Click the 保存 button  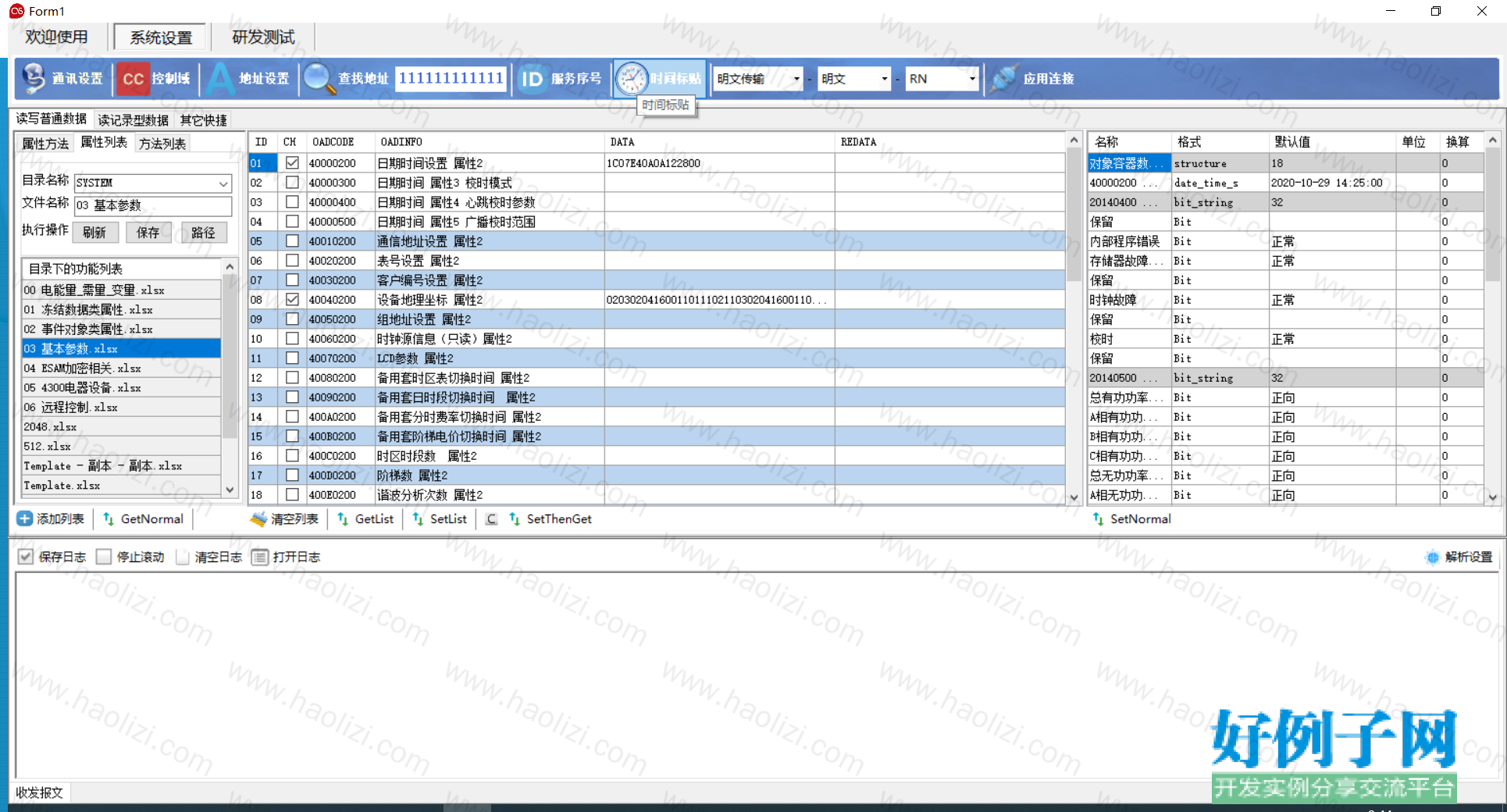pyautogui.click(x=148, y=232)
